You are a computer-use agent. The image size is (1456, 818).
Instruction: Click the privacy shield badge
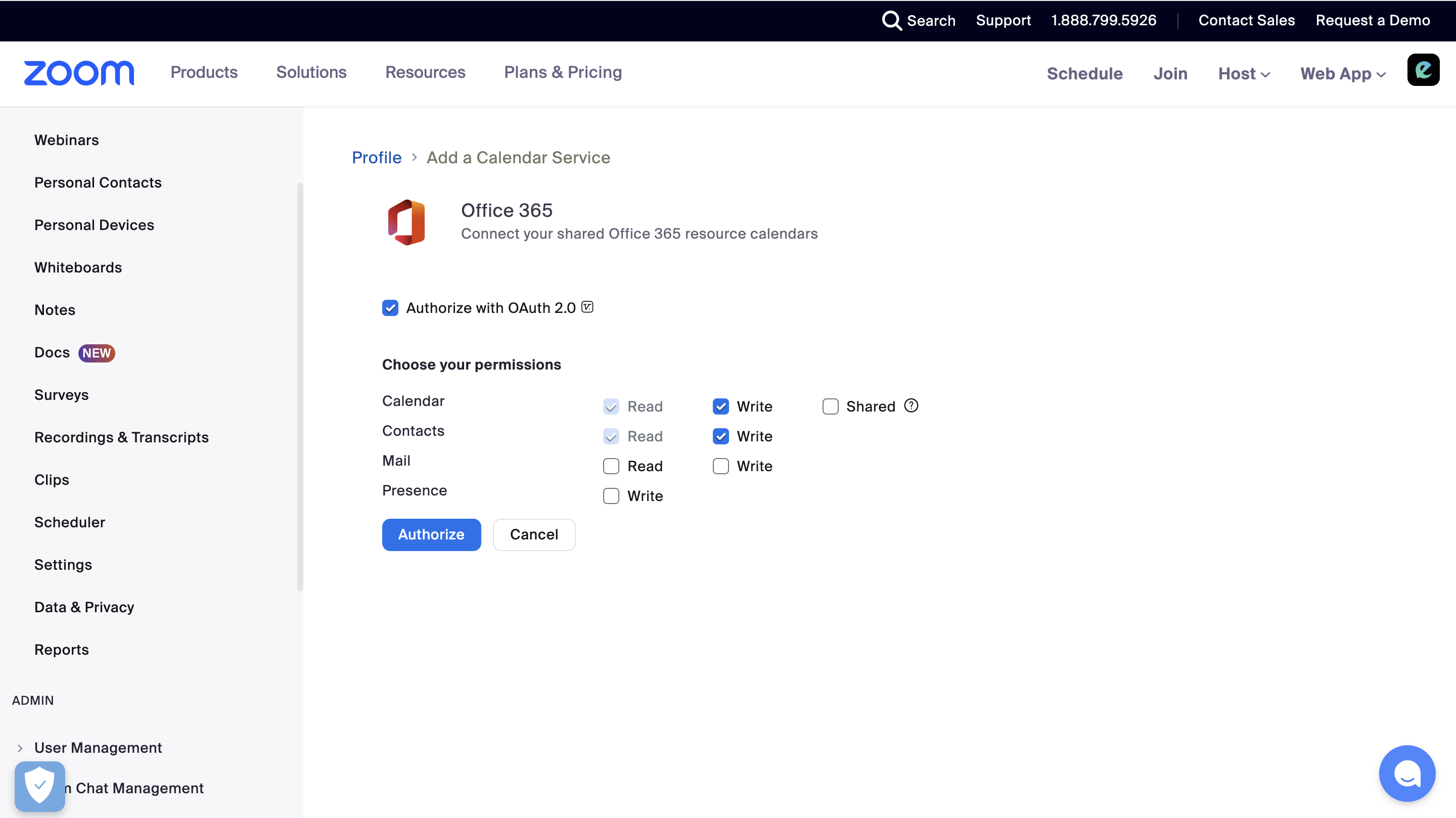(39, 786)
